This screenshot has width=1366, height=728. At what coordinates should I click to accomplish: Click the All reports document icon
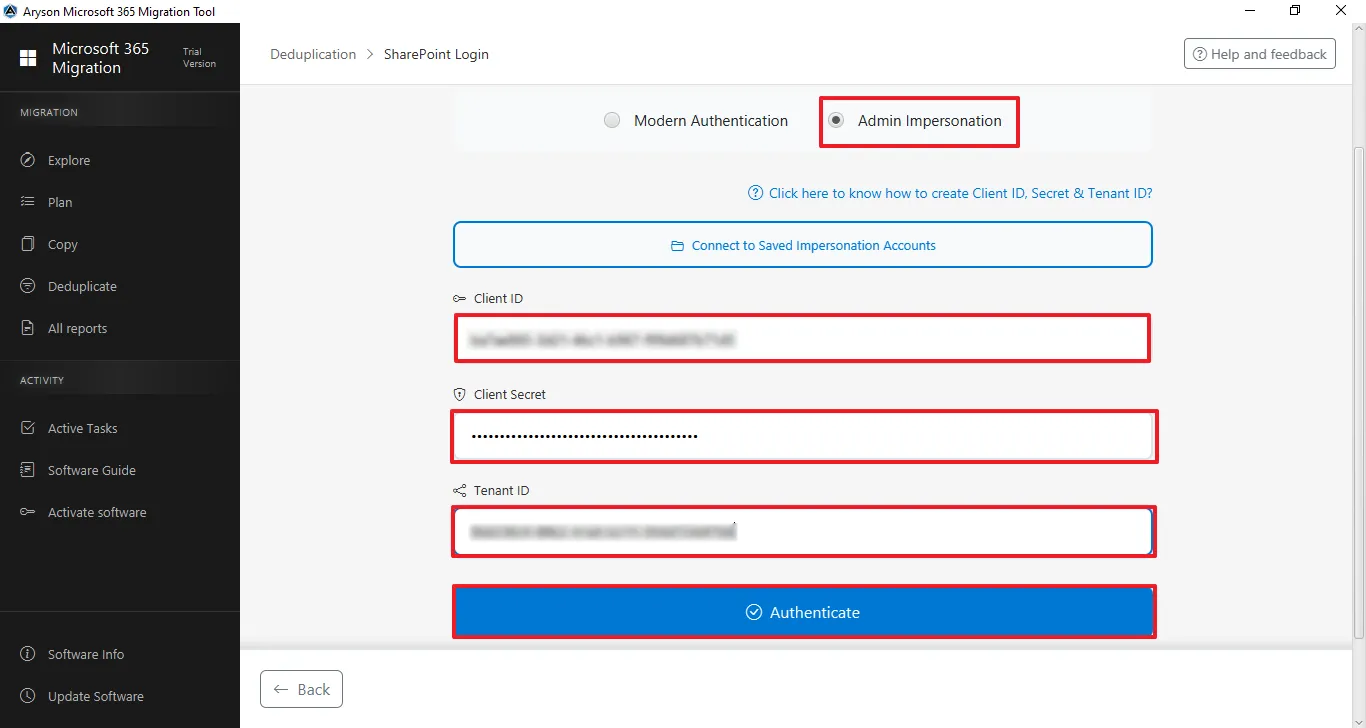pos(28,328)
